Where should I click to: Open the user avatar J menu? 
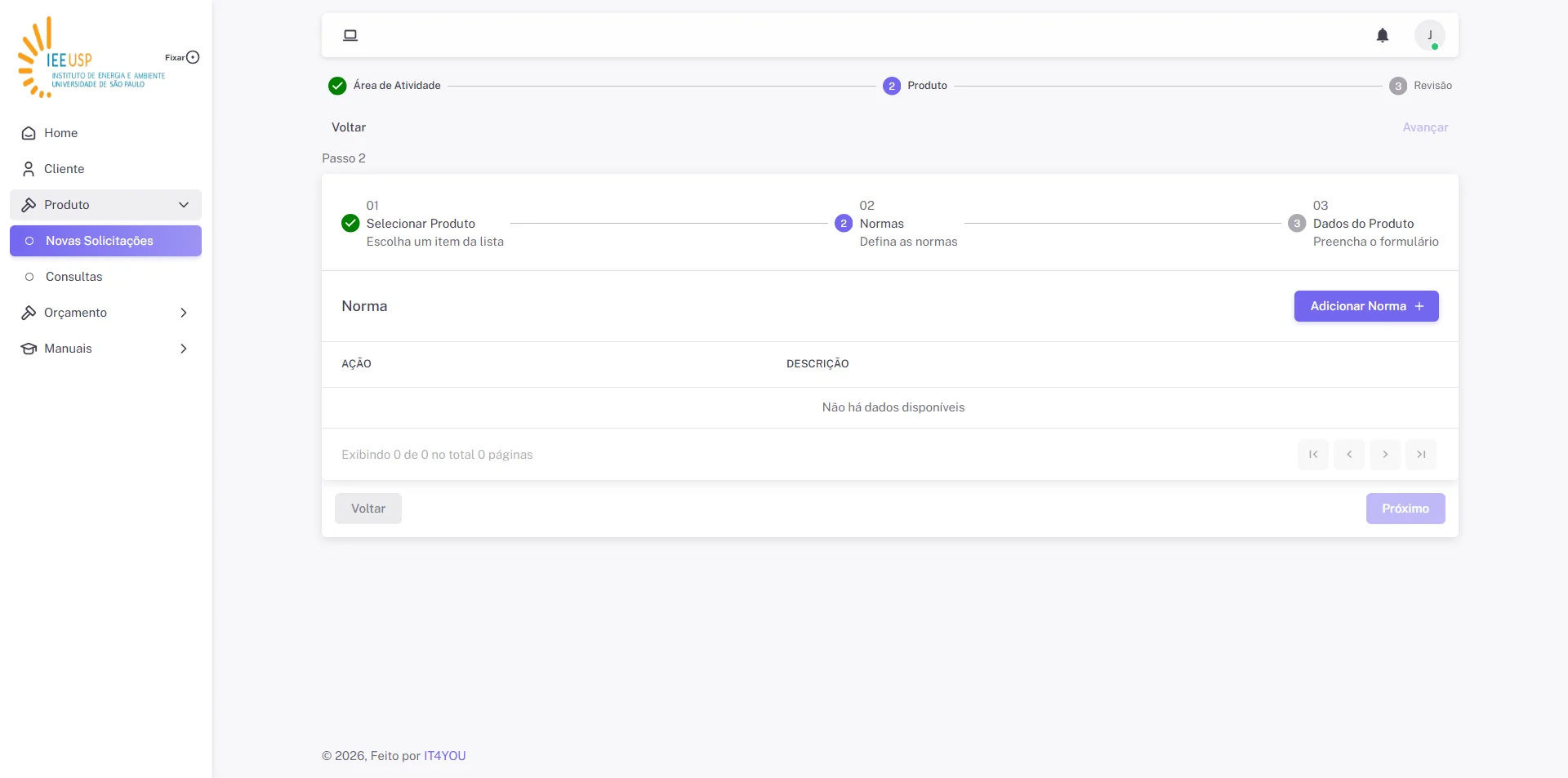pos(1430,35)
